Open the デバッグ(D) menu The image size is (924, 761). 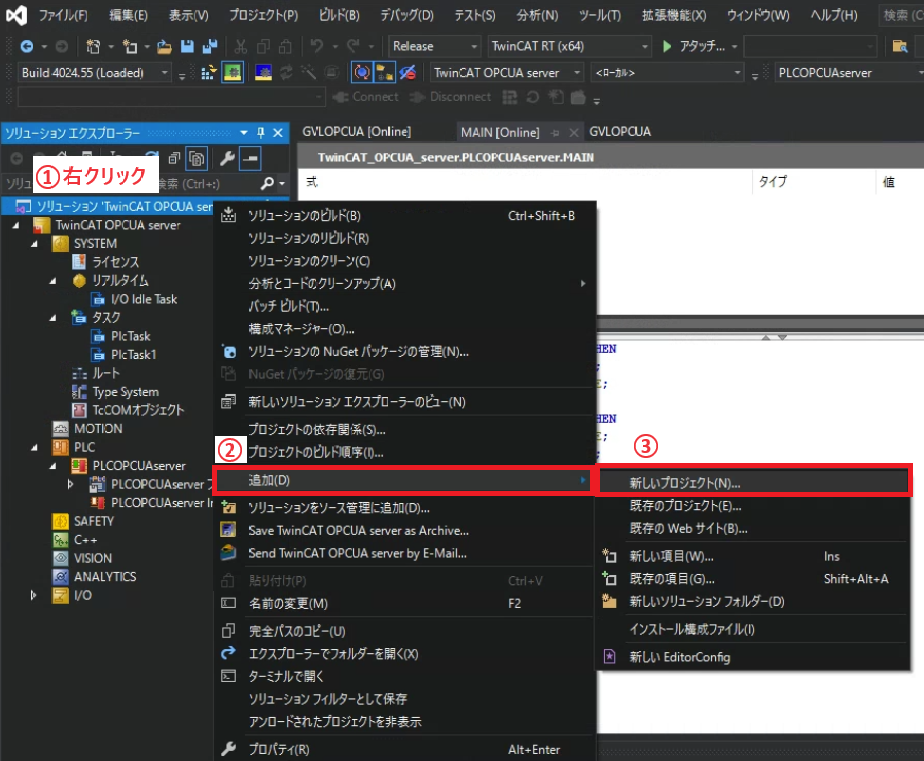point(407,15)
